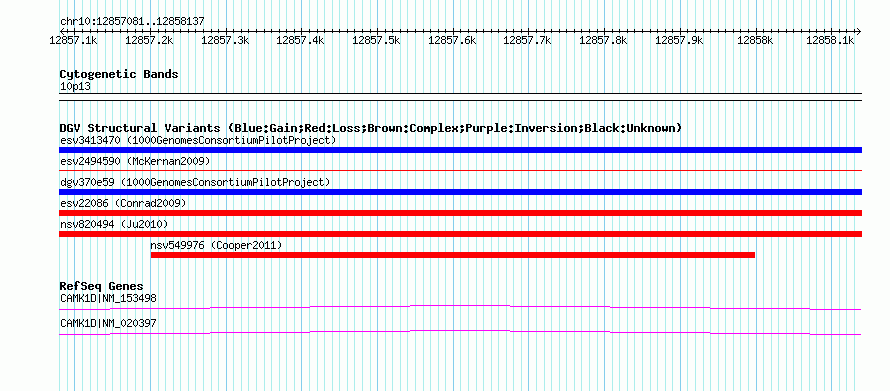The width and height of the screenshot is (890, 391).
Task: Click the 12857.6k ruler tick label
Action: point(452,40)
